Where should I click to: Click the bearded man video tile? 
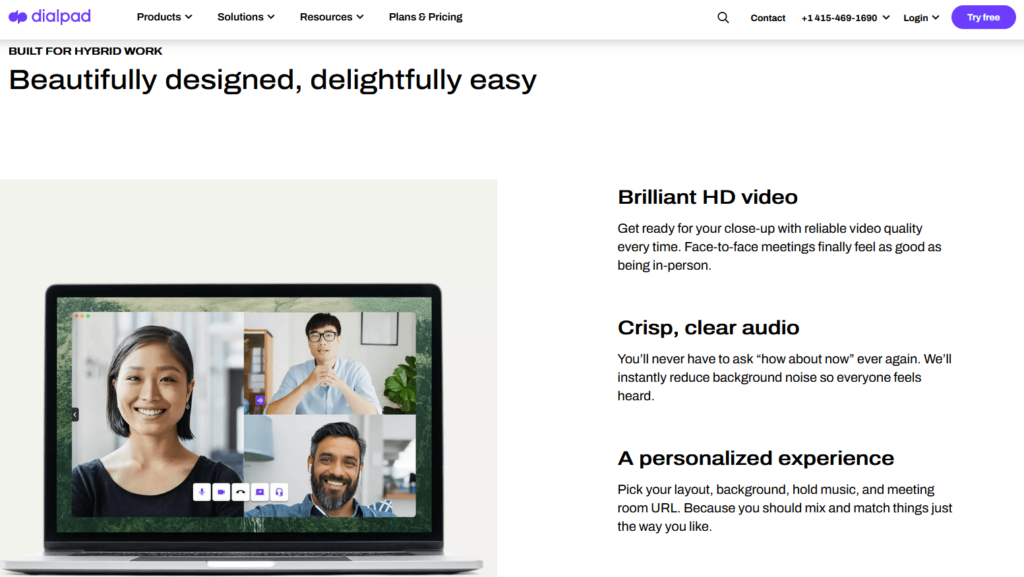pyautogui.click(x=330, y=465)
